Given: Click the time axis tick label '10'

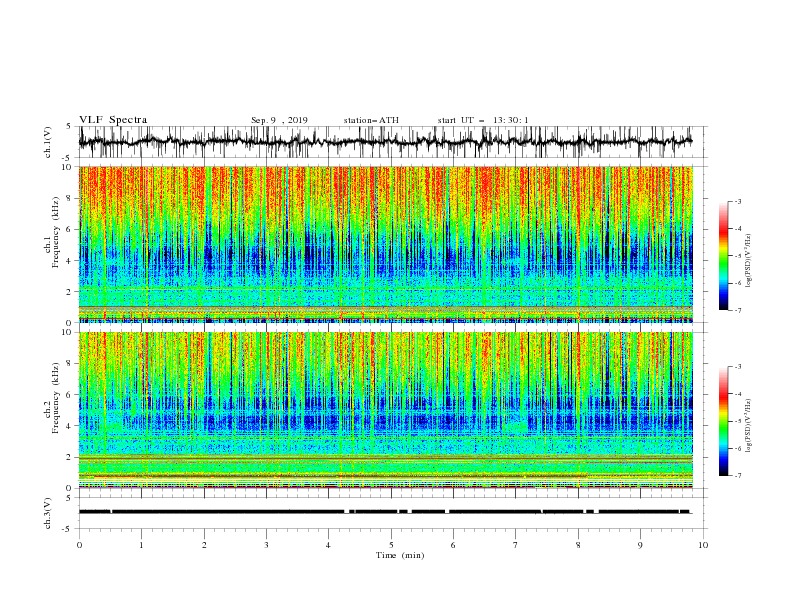Looking at the screenshot, I should point(703,545).
